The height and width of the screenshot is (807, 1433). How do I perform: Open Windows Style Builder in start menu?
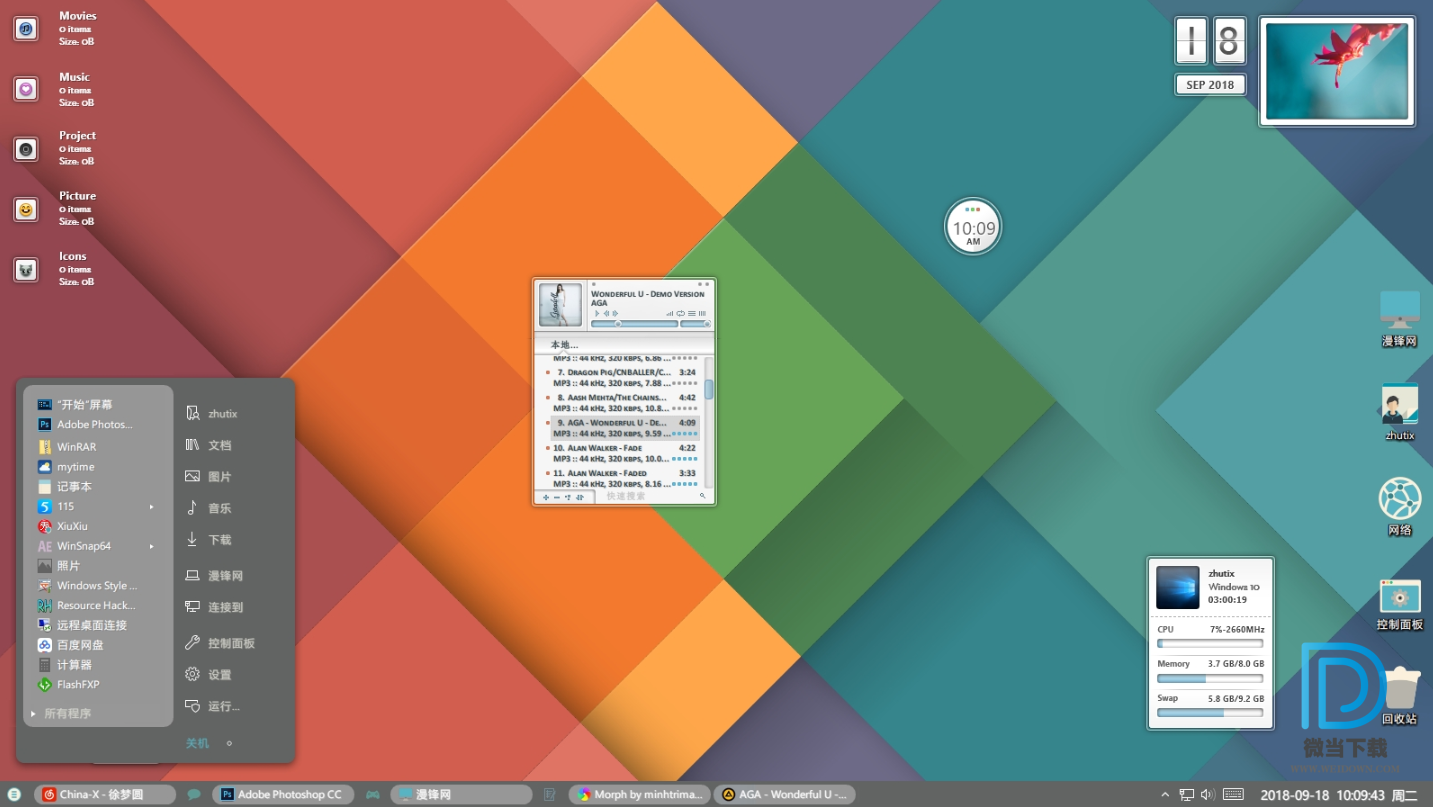(88, 586)
